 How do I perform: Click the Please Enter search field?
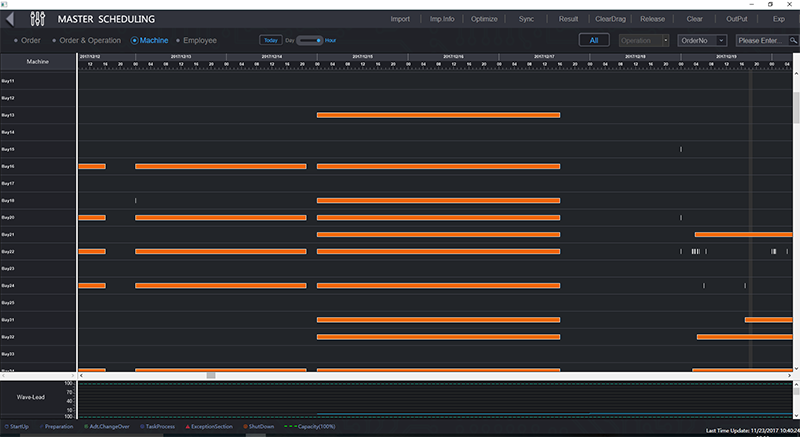tap(760, 40)
